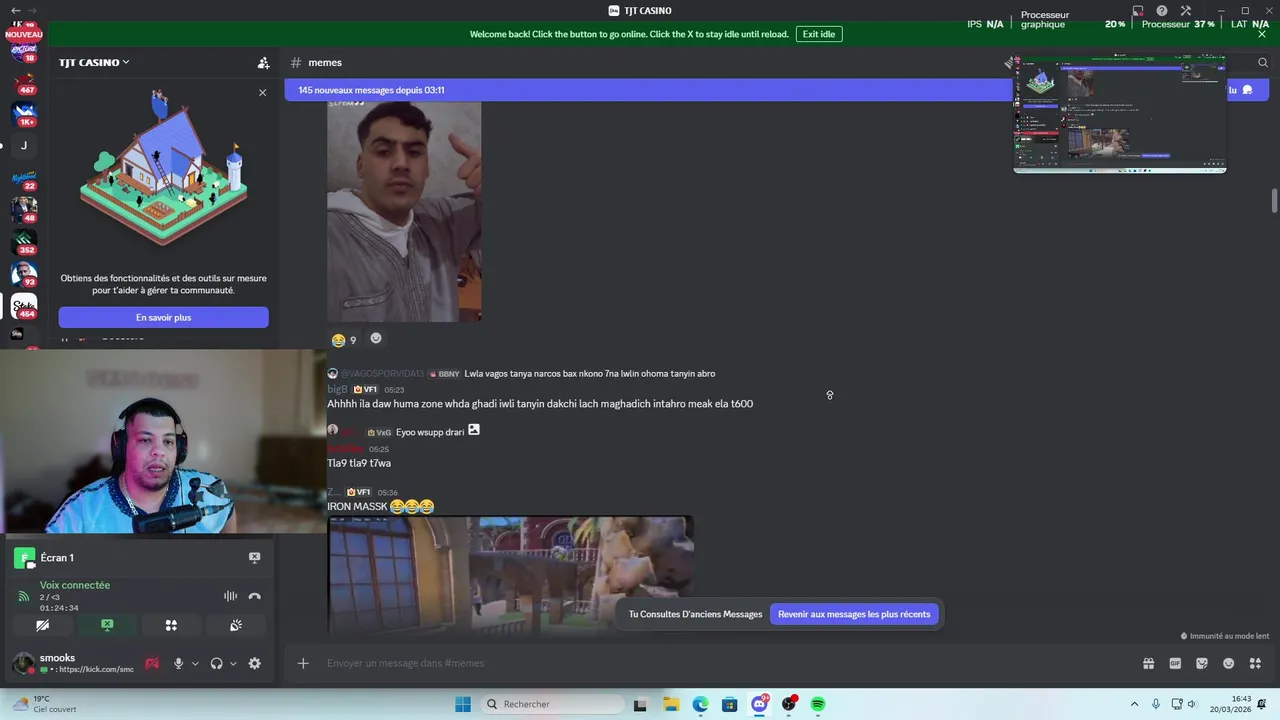This screenshot has width=1280, height=720.
Task: Expand TJT CASINO server menu
Action: pyautogui.click(x=94, y=62)
